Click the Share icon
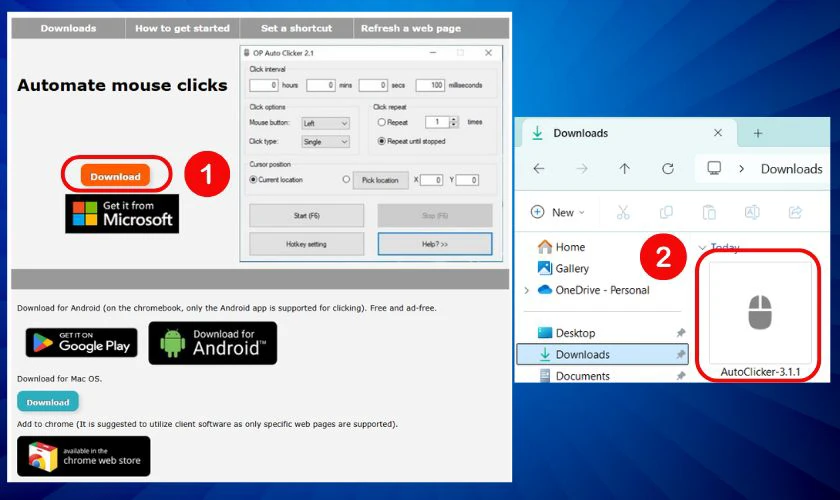Viewport: 840px width, 500px height. click(x=795, y=212)
